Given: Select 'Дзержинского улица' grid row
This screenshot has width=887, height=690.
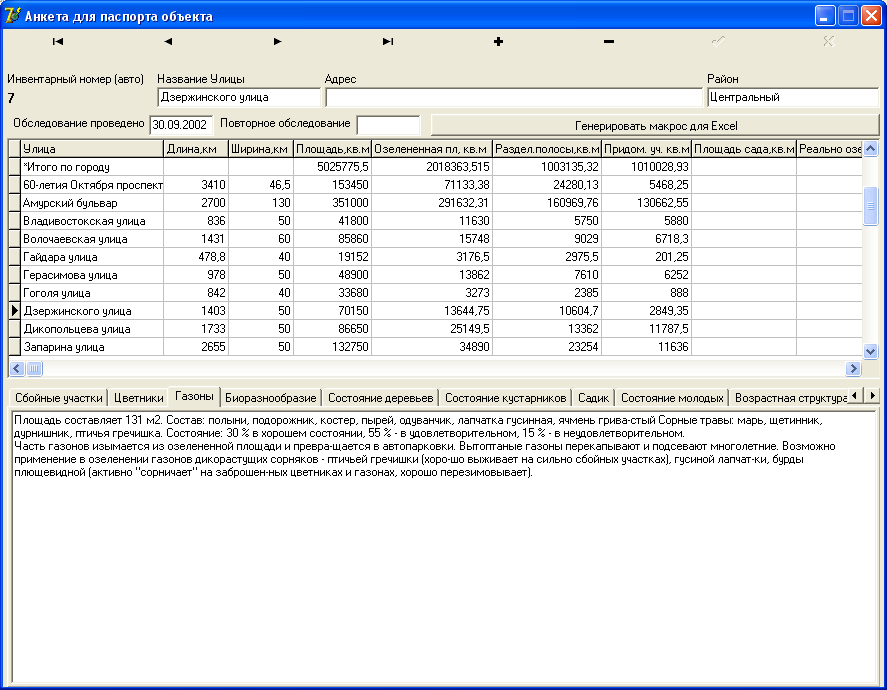Looking at the screenshot, I should (x=436, y=310).
